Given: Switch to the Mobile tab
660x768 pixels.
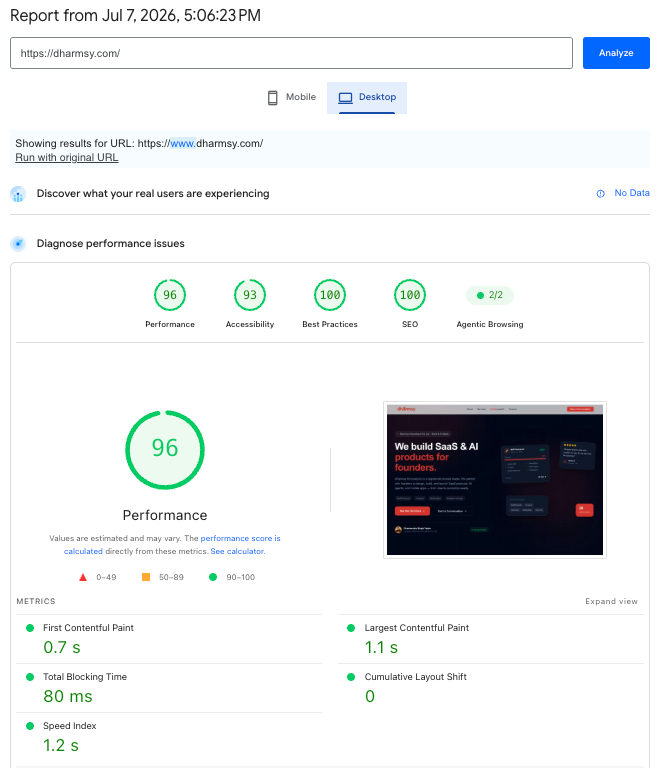Looking at the screenshot, I should tap(291, 97).
